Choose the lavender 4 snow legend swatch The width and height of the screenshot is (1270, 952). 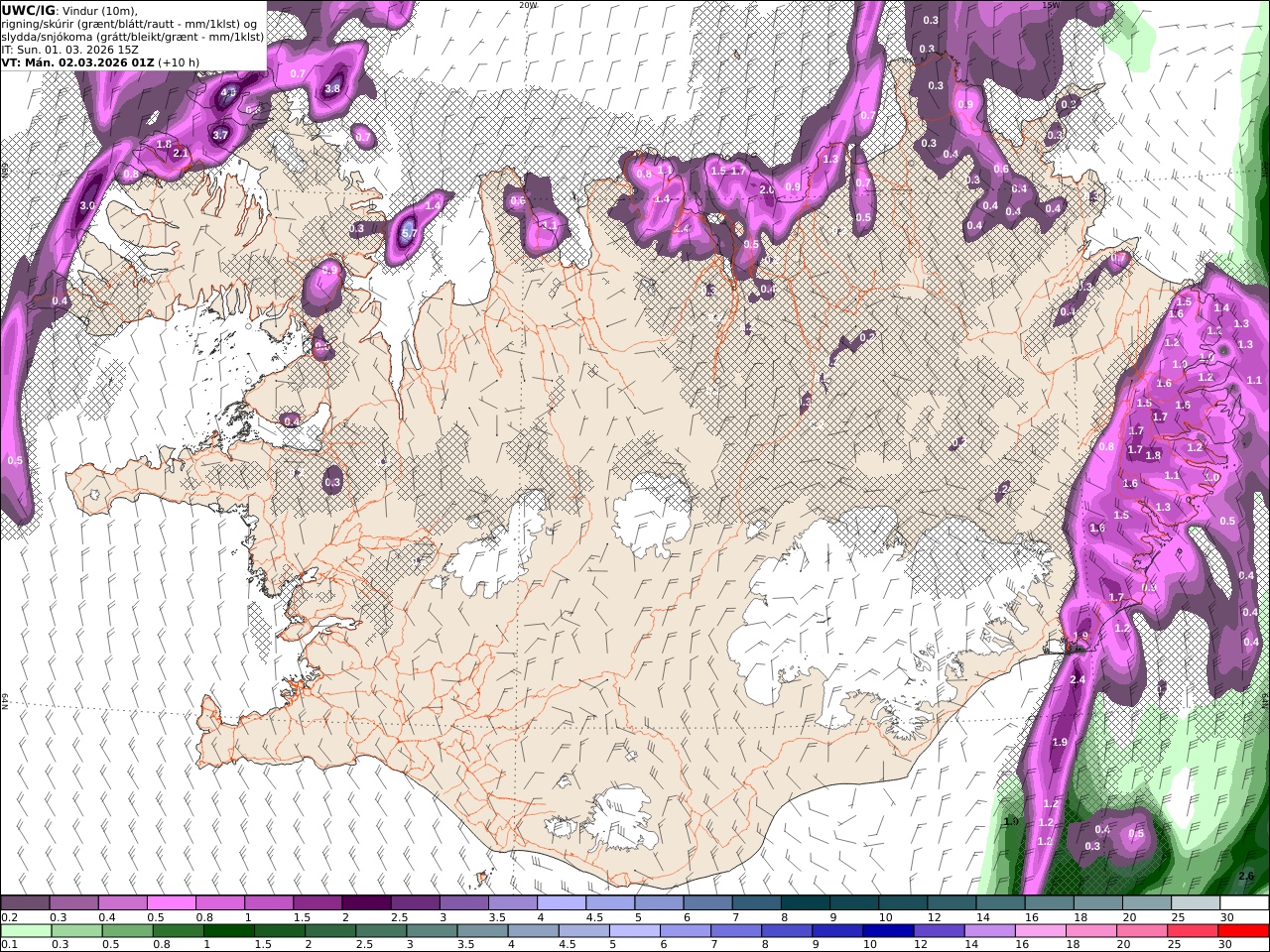tap(562, 903)
